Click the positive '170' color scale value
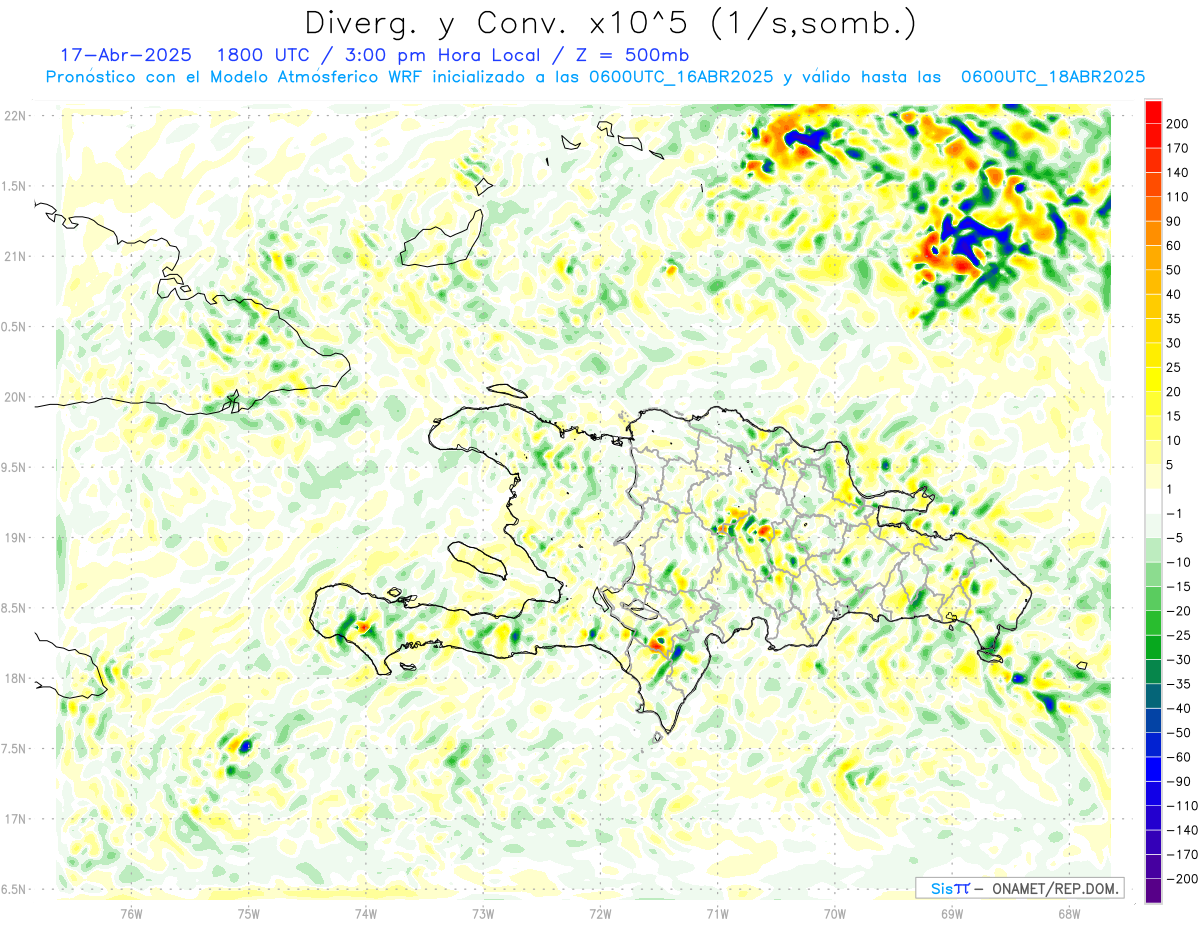1200x927 pixels. click(1177, 147)
